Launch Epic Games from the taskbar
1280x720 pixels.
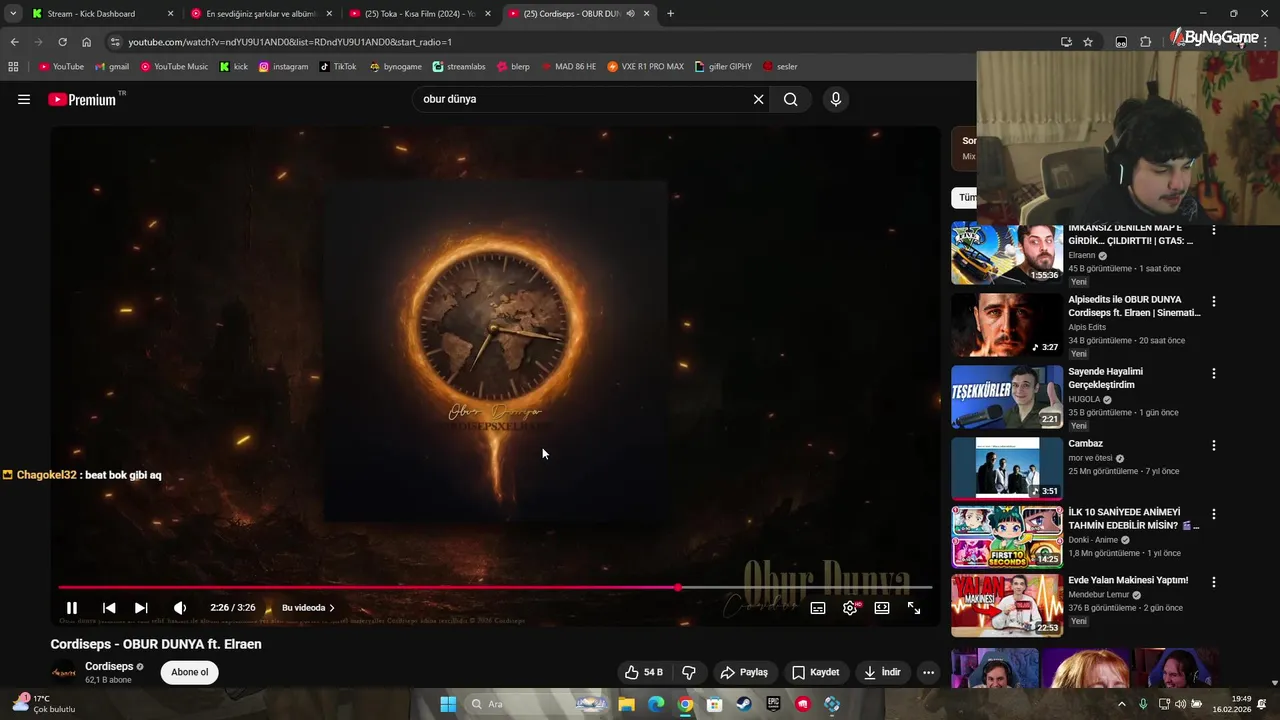pos(773,704)
